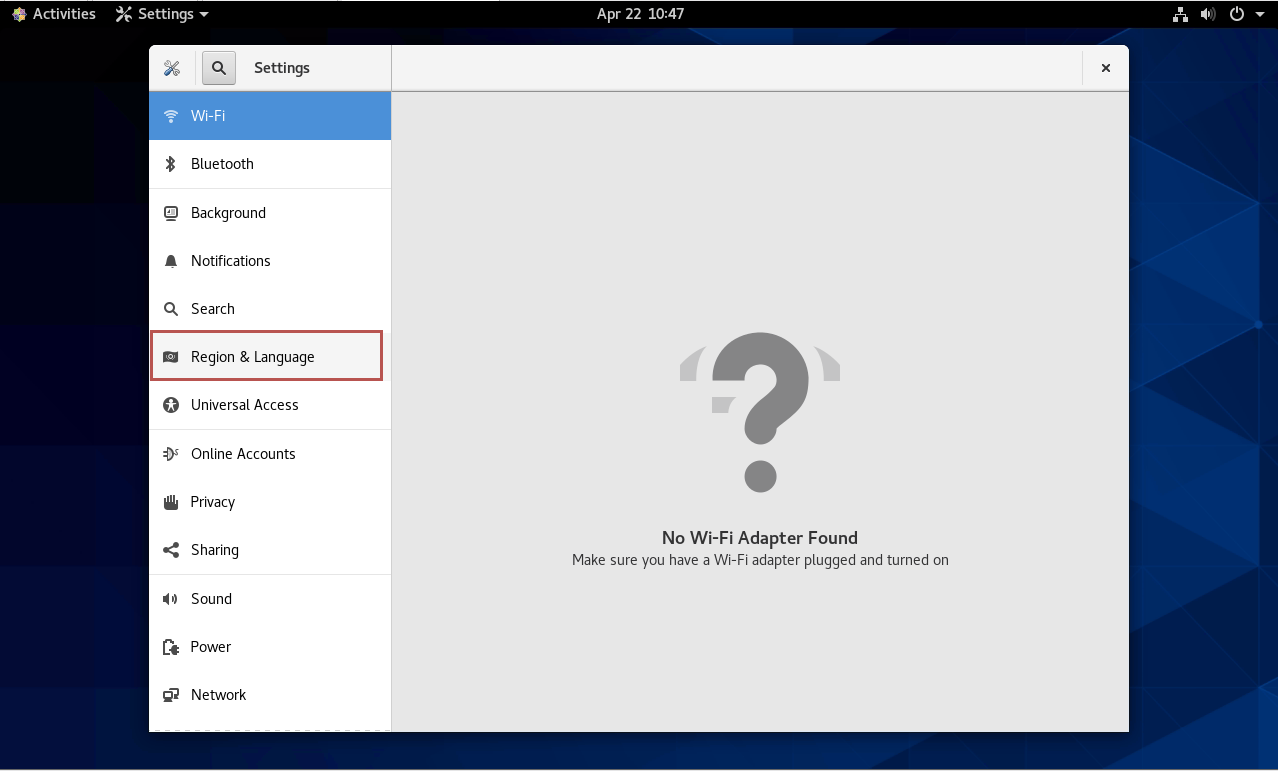1279x772 pixels.
Task: Select the Privacy label in sidebar
Action: [x=213, y=502]
